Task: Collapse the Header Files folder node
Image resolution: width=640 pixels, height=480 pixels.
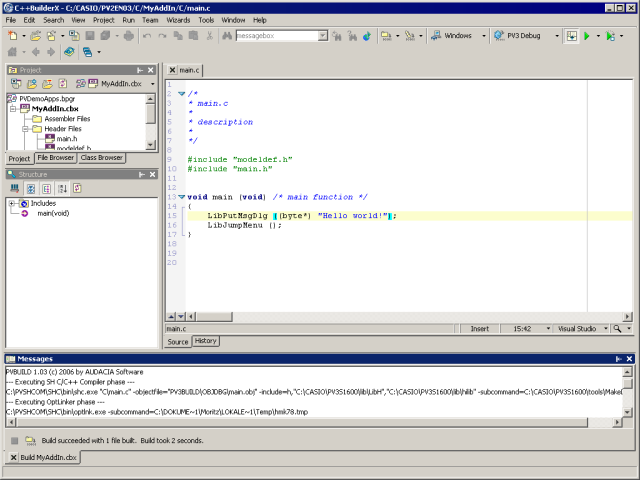Action: pos(25,129)
